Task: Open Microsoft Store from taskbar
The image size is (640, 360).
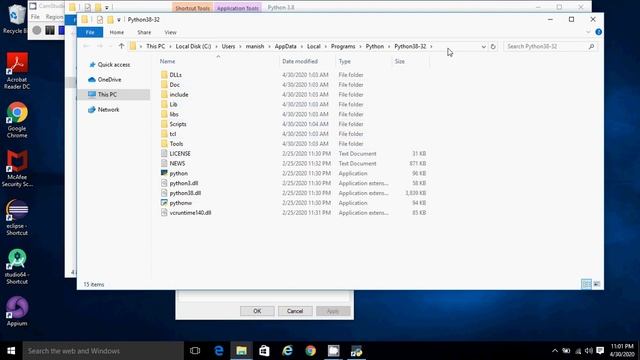Action: 264,351
